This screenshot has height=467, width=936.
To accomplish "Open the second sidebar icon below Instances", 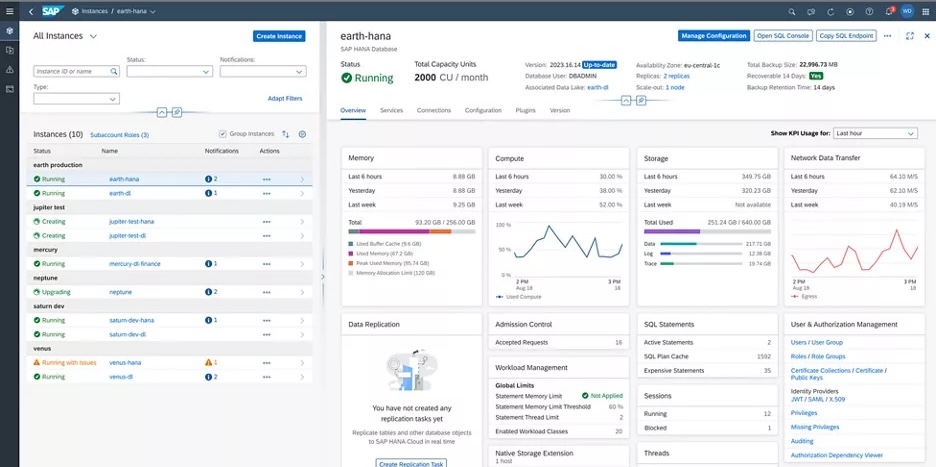I will [10, 51].
